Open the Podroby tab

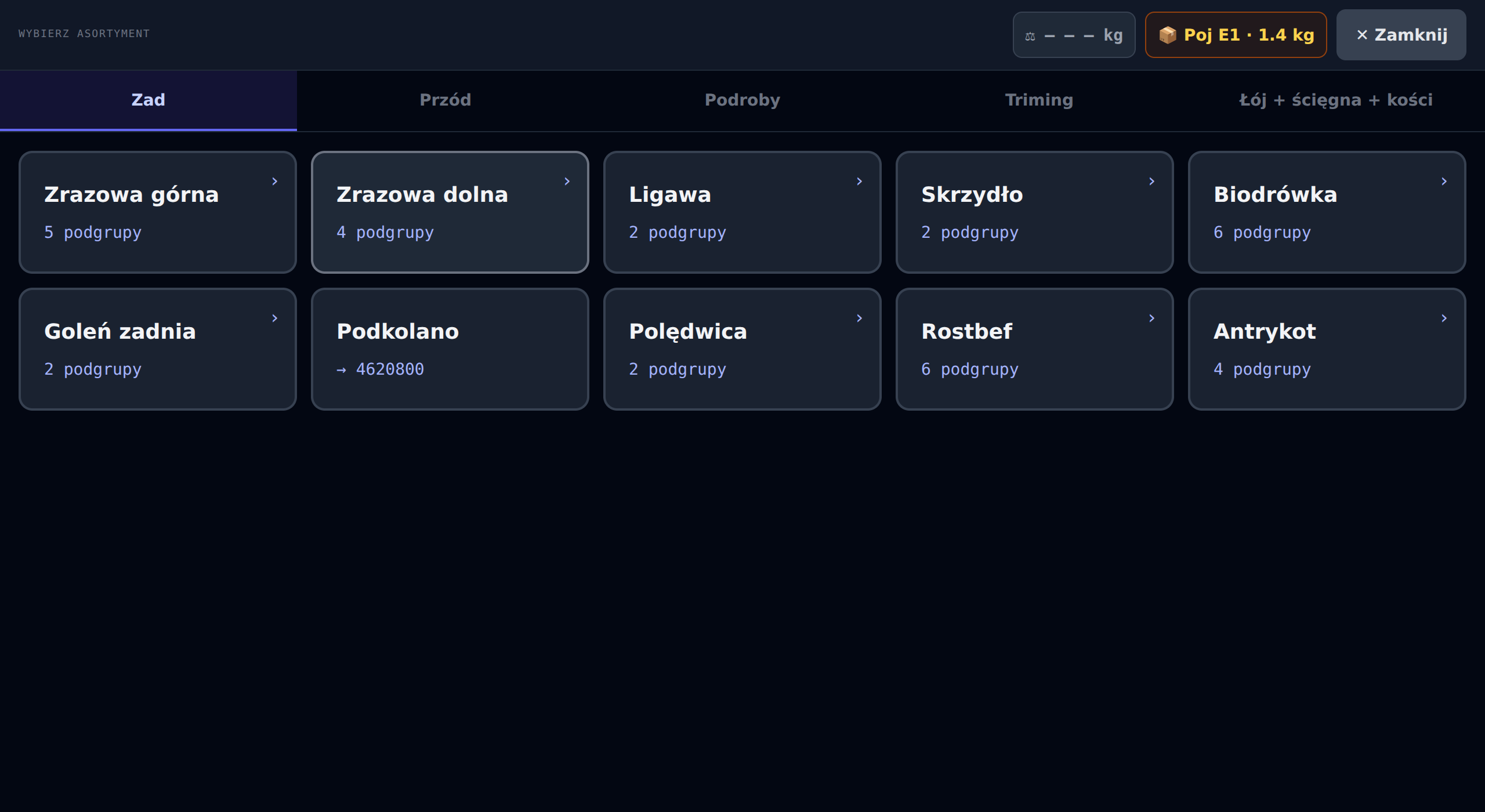[x=742, y=100]
